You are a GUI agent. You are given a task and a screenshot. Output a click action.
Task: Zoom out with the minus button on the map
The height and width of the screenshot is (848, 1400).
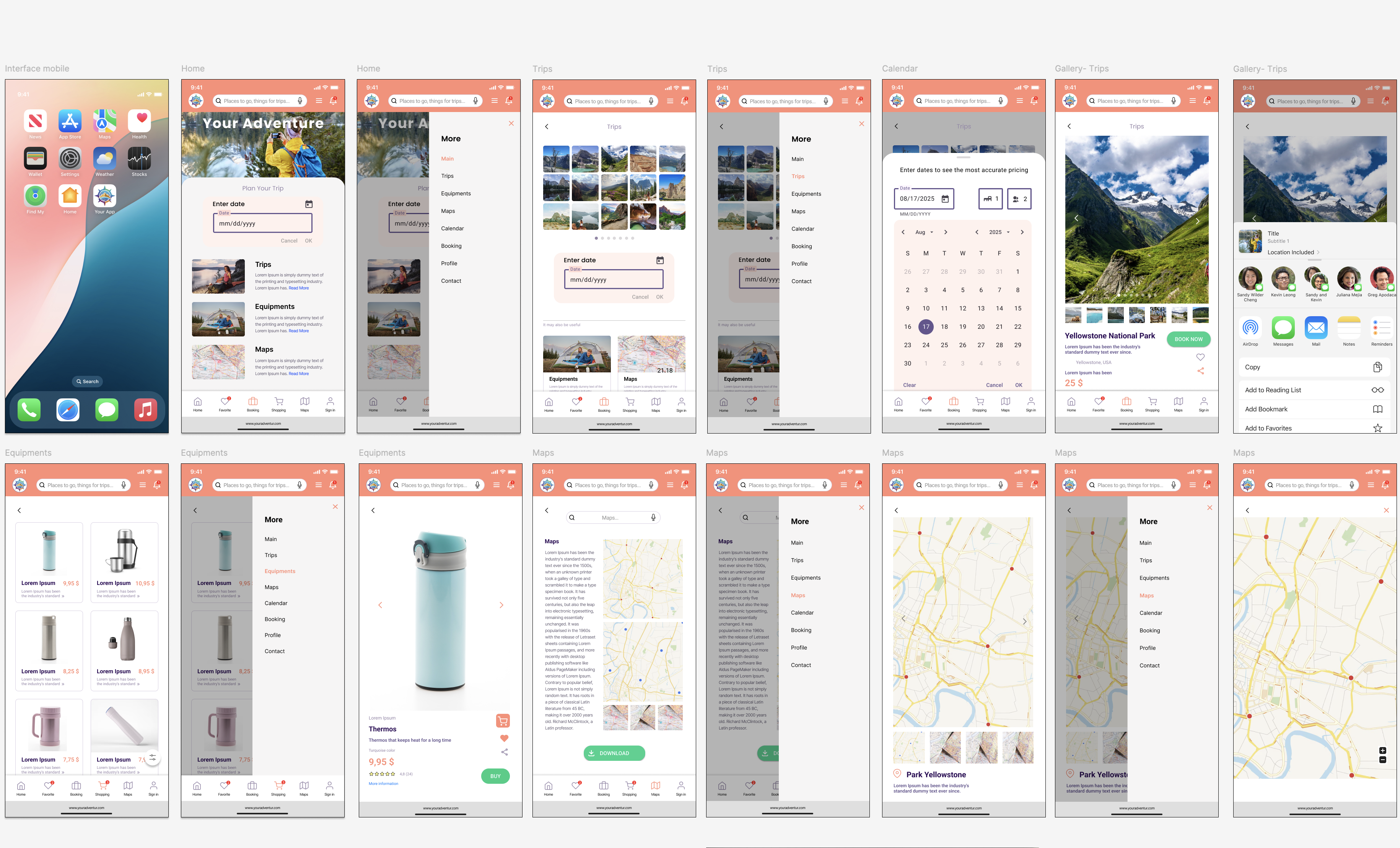tap(1382, 759)
